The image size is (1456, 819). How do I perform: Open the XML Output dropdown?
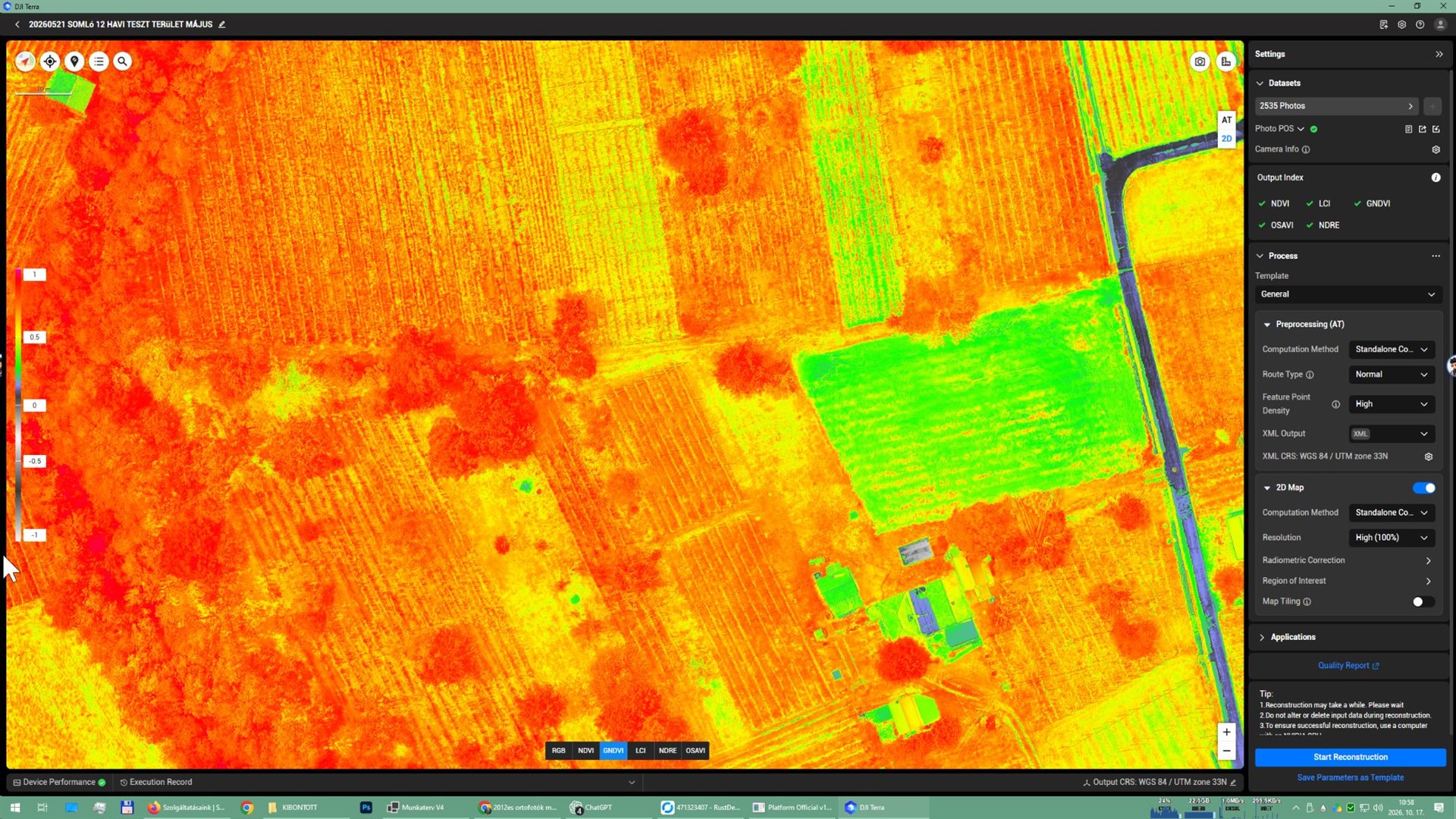pos(1392,434)
